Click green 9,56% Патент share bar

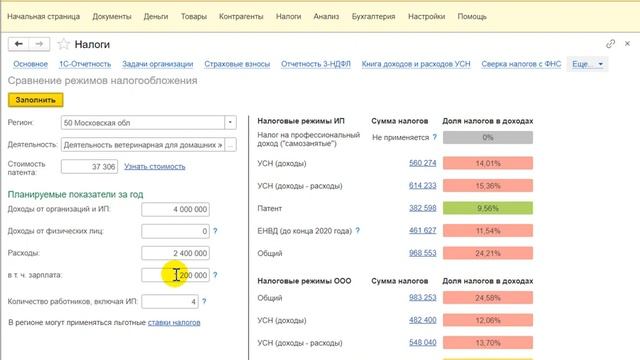(488, 208)
